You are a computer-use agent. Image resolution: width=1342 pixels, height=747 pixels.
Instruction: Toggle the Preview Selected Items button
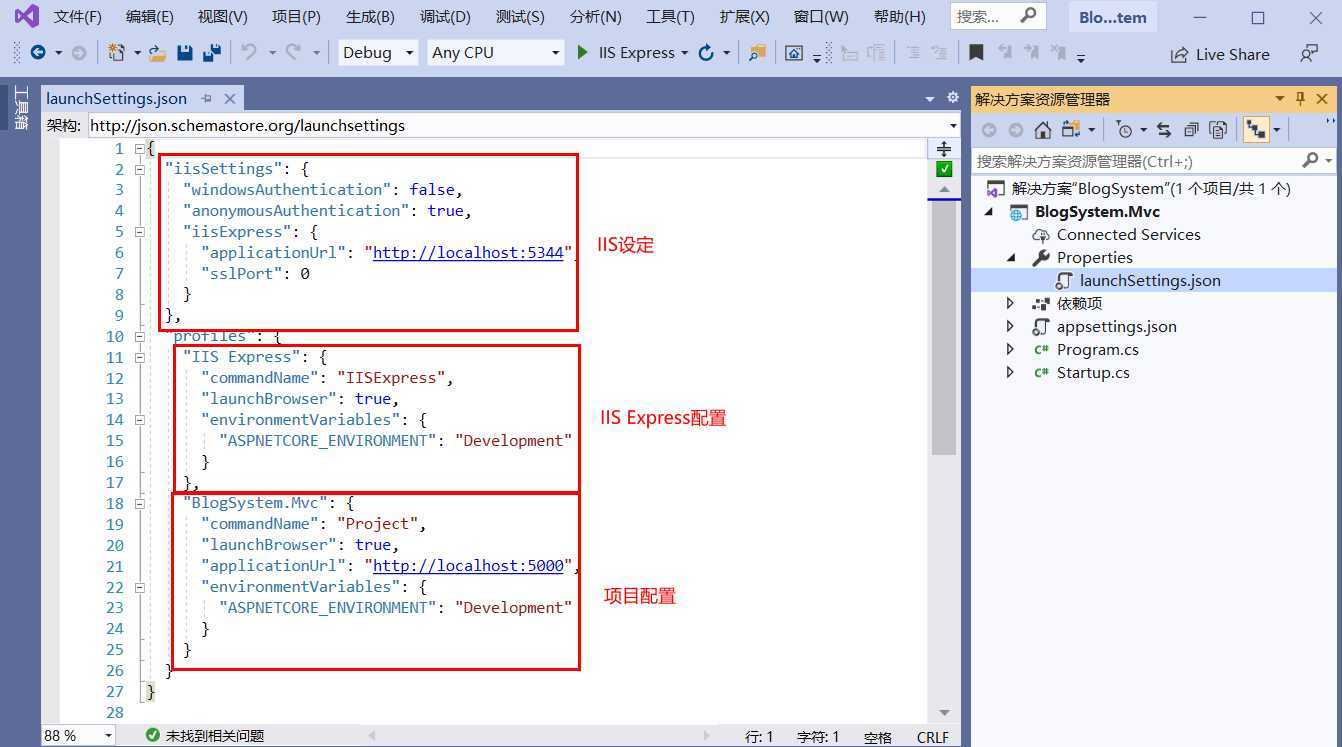[1253, 130]
